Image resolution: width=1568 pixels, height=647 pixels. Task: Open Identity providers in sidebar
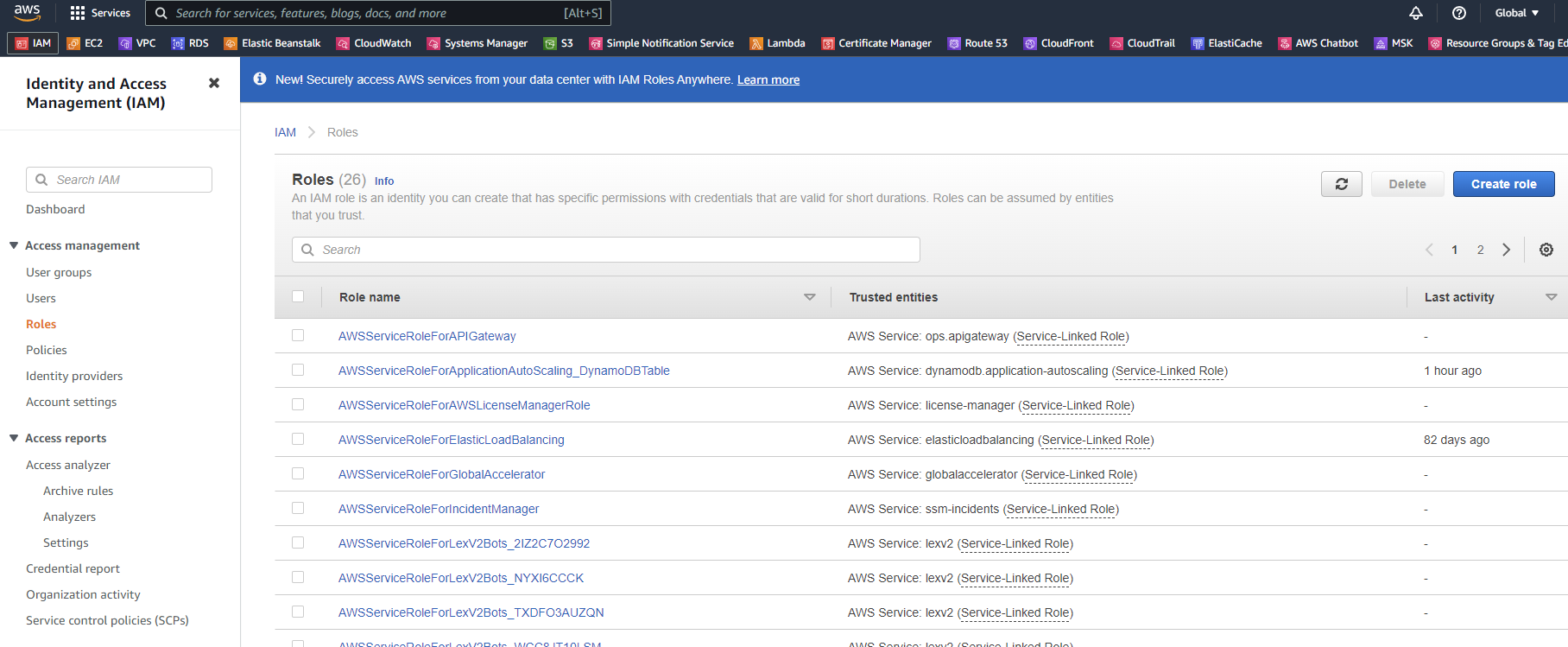74,376
